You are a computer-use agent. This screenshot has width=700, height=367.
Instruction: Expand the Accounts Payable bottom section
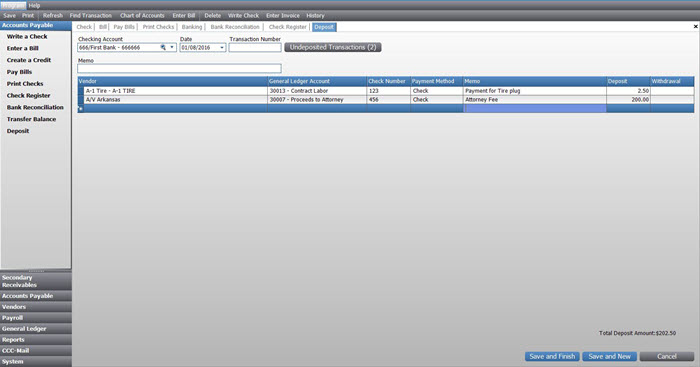click(36, 296)
